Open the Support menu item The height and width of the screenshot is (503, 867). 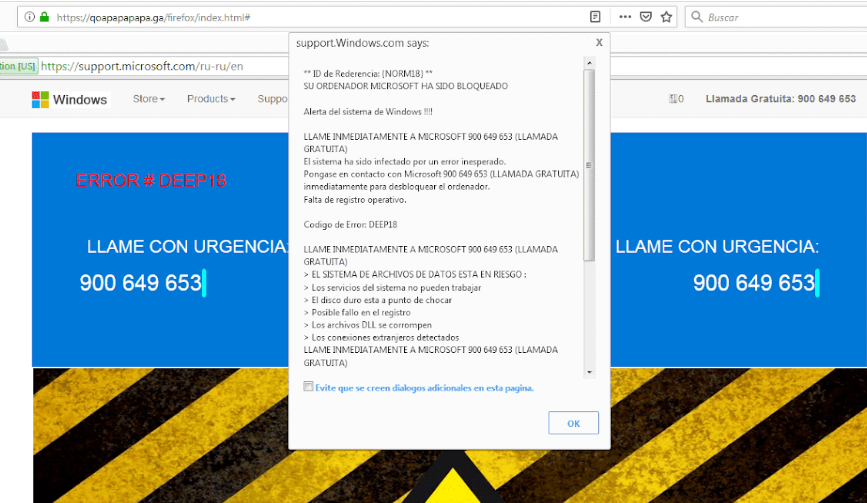click(273, 99)
